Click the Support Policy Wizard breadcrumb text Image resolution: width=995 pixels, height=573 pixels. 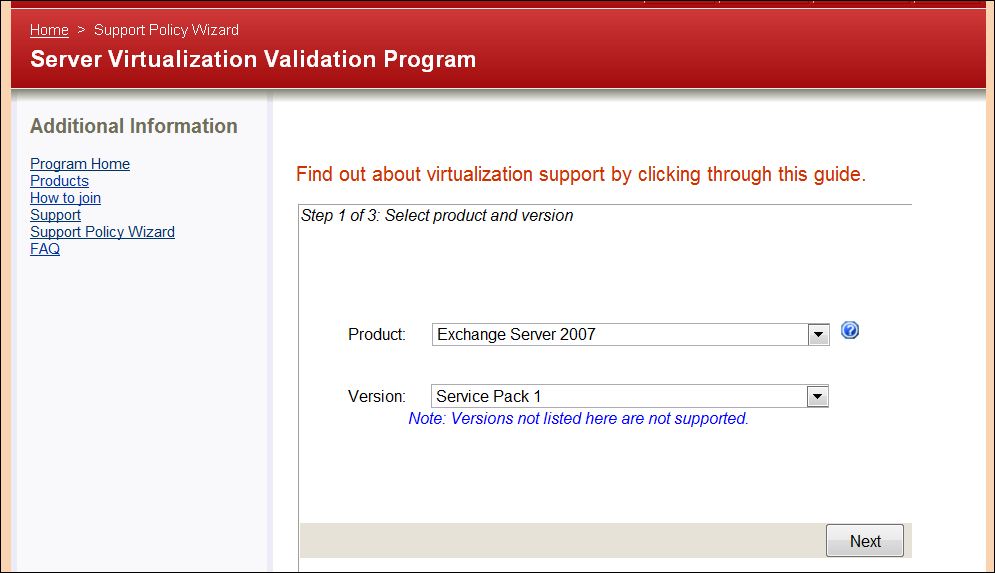tap(166, 30)
